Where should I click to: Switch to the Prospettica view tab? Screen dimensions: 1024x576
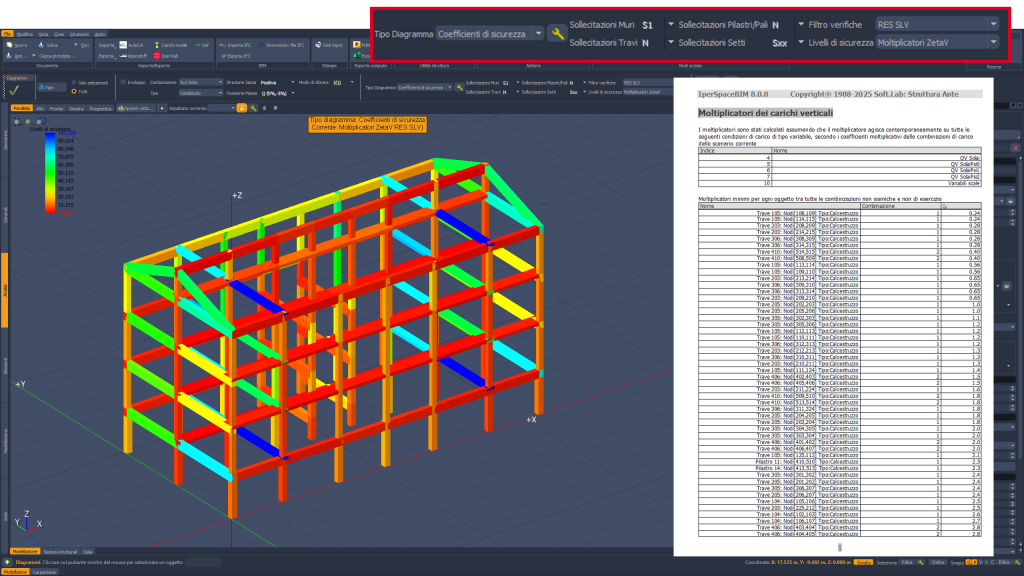click(100, 108)
